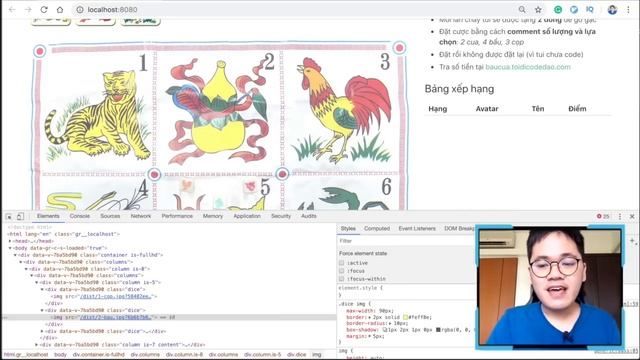640x360 pixels.
Task: Go back with the browser back arrow
Action: tap(12, 9)
